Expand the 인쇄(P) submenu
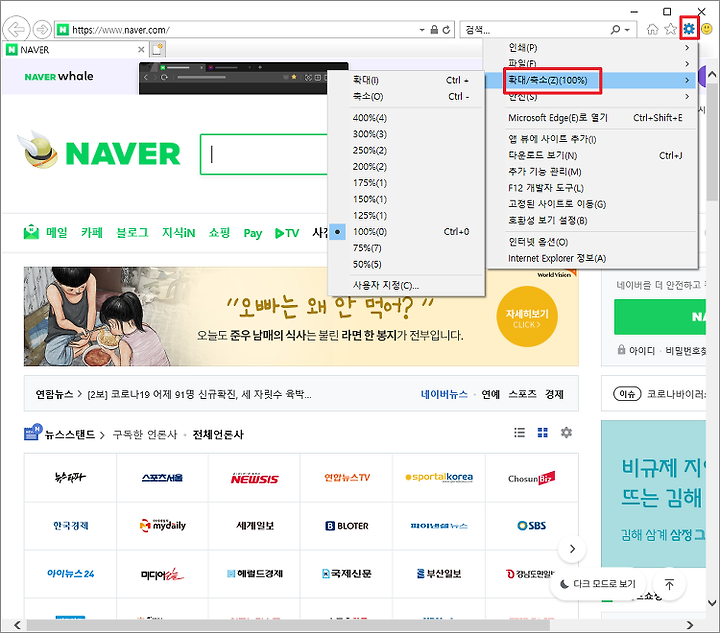This screenshot has height=633, width=720. pyautogui.click(x=592, y=48)
